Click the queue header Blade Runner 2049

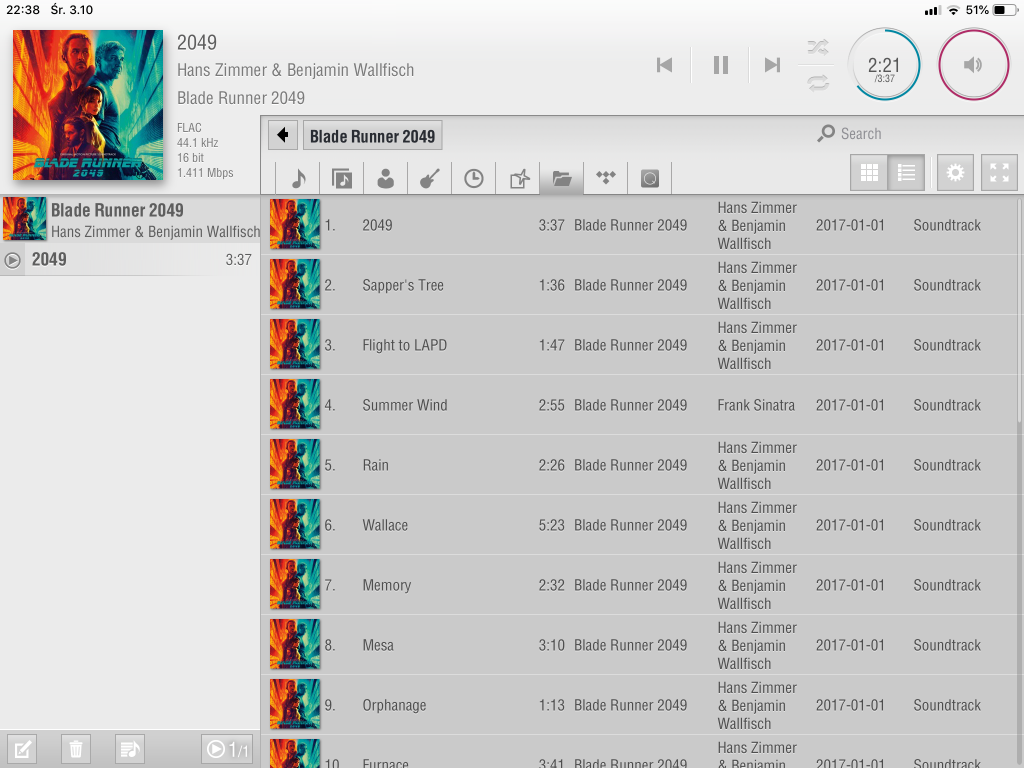[x=131, y=219]
